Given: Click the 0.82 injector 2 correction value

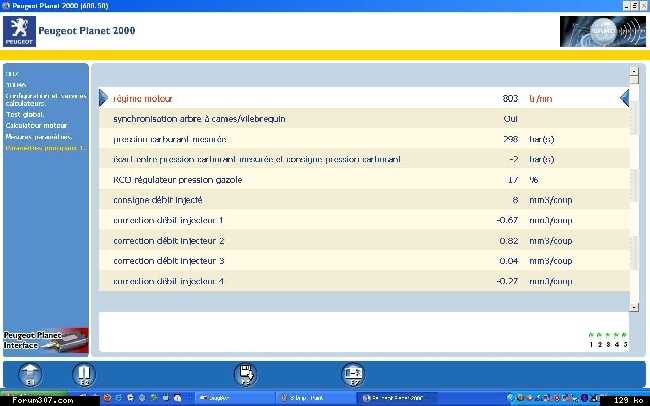Looking at the screenshot, I should (509, 241).
